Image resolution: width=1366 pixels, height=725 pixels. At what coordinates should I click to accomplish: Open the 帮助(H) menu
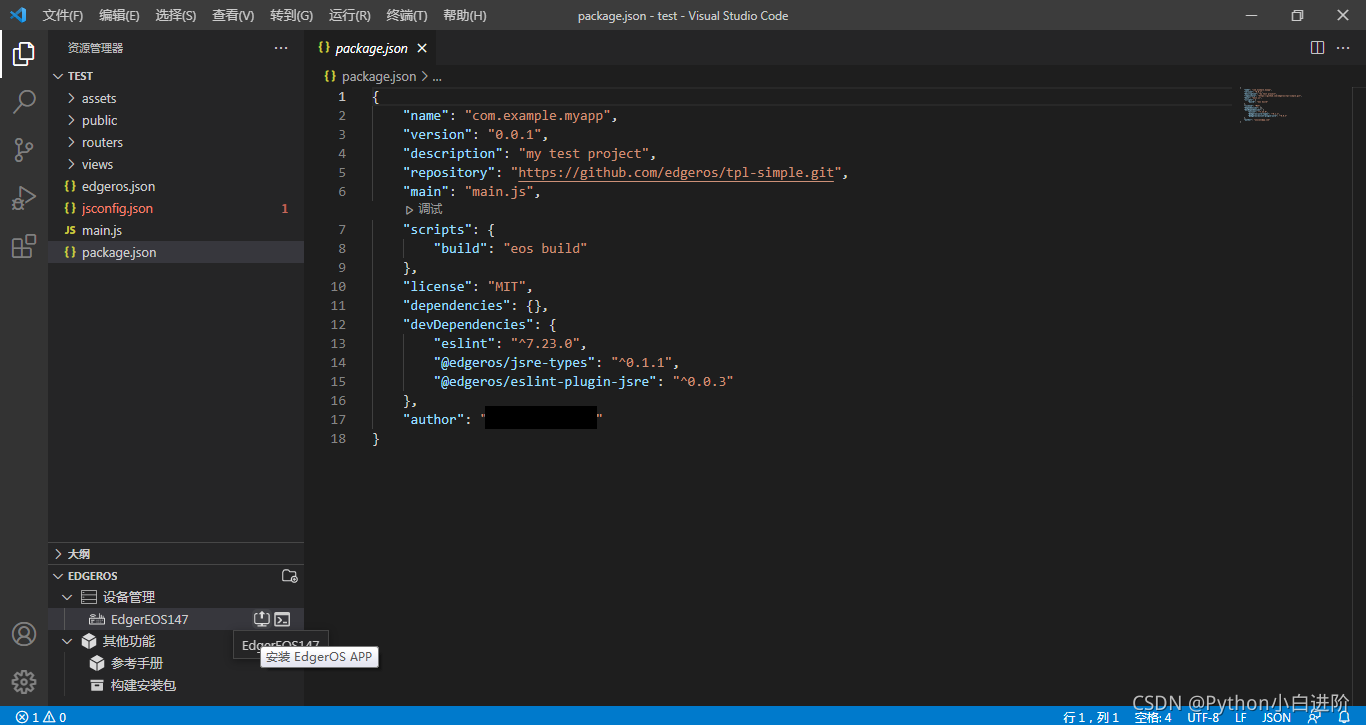pos(465,15)
